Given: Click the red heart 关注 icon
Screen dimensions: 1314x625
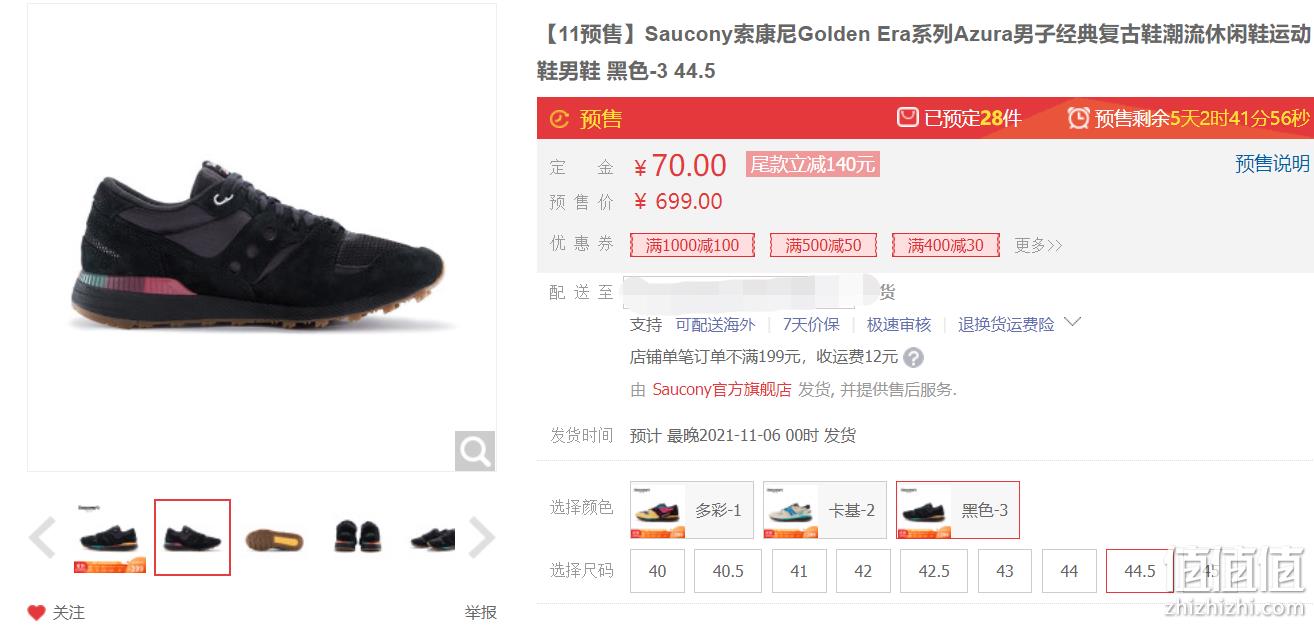Looking at the screenshot, I should coord(36,612).
